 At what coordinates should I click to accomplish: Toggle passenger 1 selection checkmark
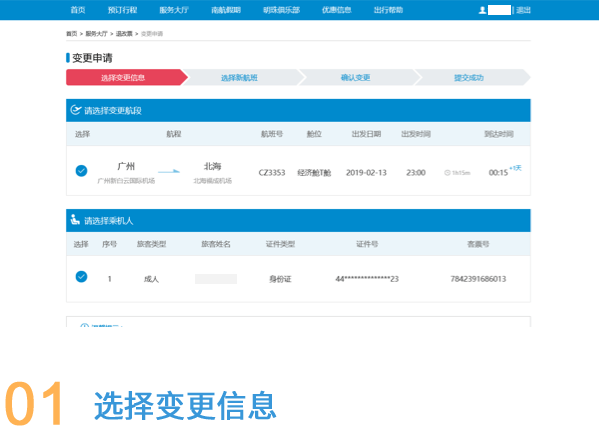coord(81,276)
